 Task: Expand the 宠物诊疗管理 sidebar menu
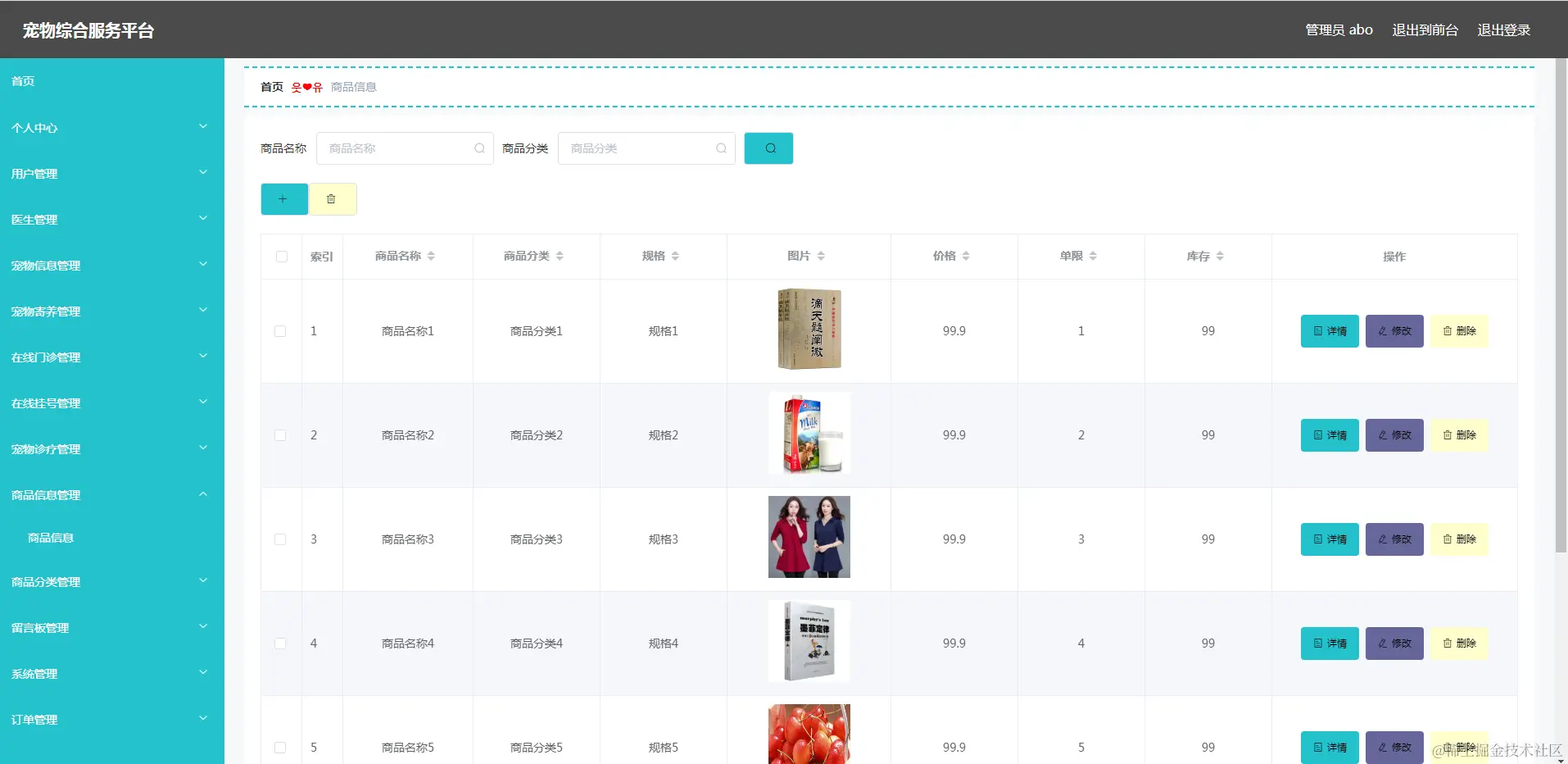click(x=112, y=448)
